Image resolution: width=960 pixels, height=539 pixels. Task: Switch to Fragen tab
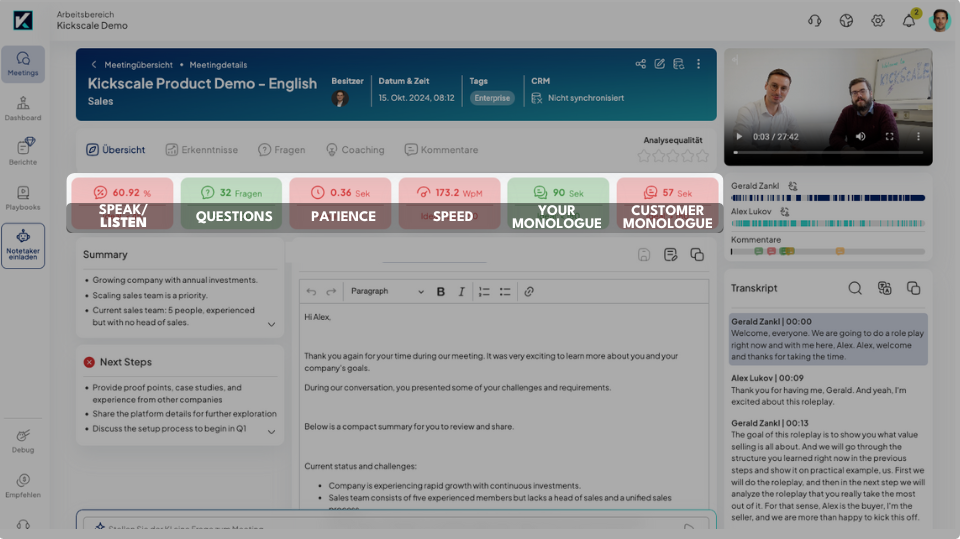(x=282, y=149)
